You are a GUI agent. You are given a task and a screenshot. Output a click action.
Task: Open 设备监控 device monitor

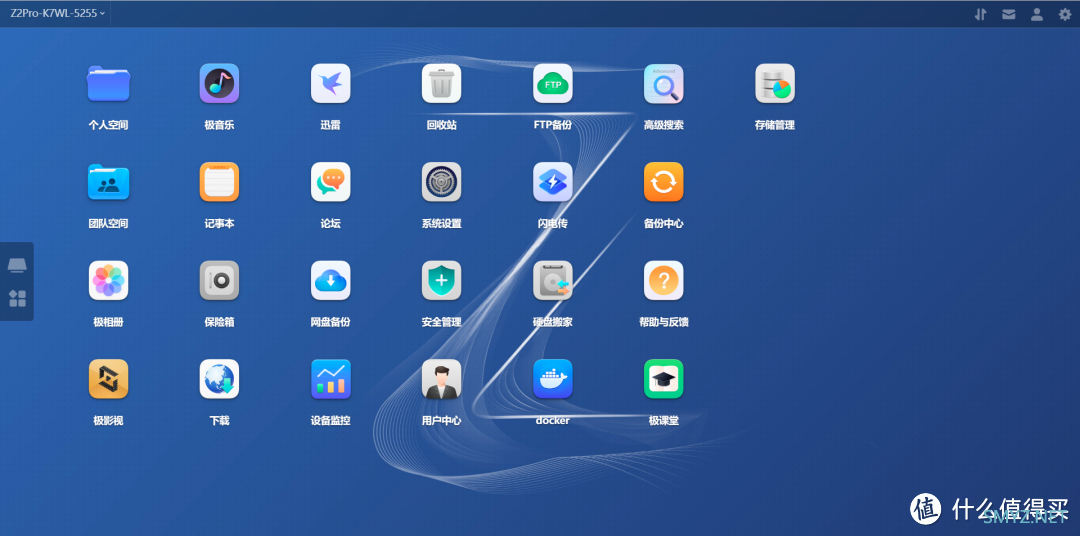[331, 379]
